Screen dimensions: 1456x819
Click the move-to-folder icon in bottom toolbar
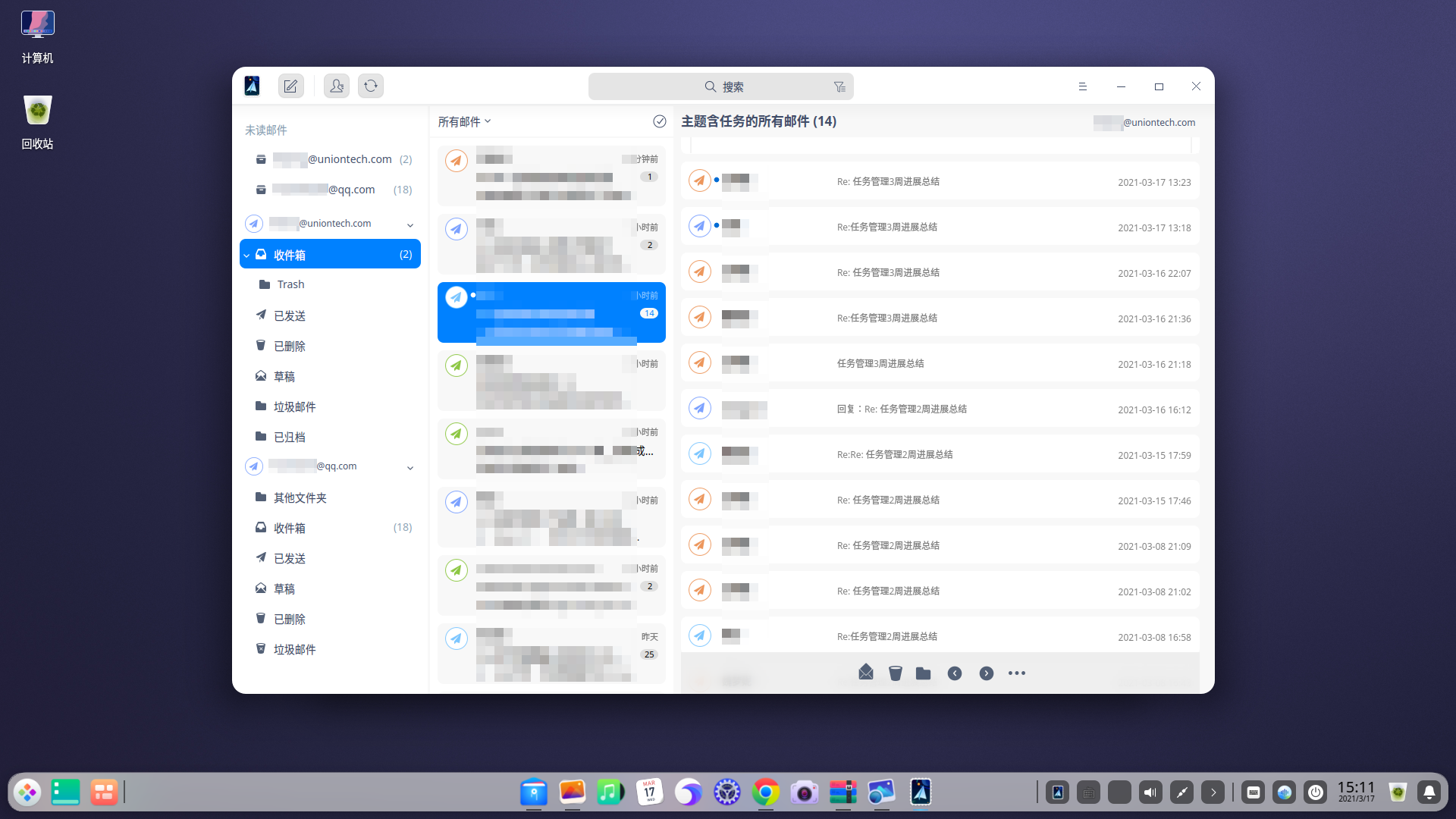923,673
